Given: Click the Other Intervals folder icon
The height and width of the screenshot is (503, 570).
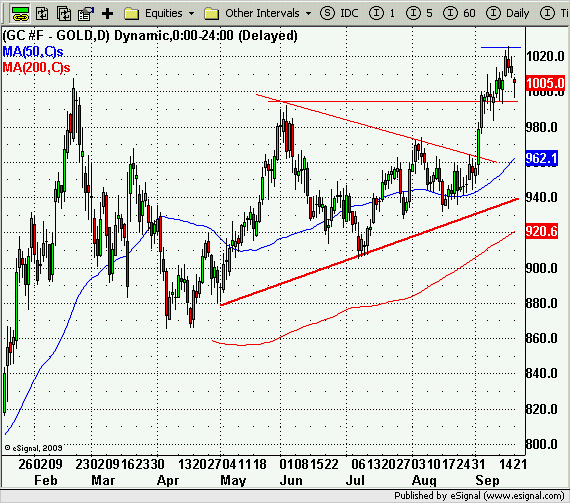Looking at the screenshot, I should tap(212, 14).
